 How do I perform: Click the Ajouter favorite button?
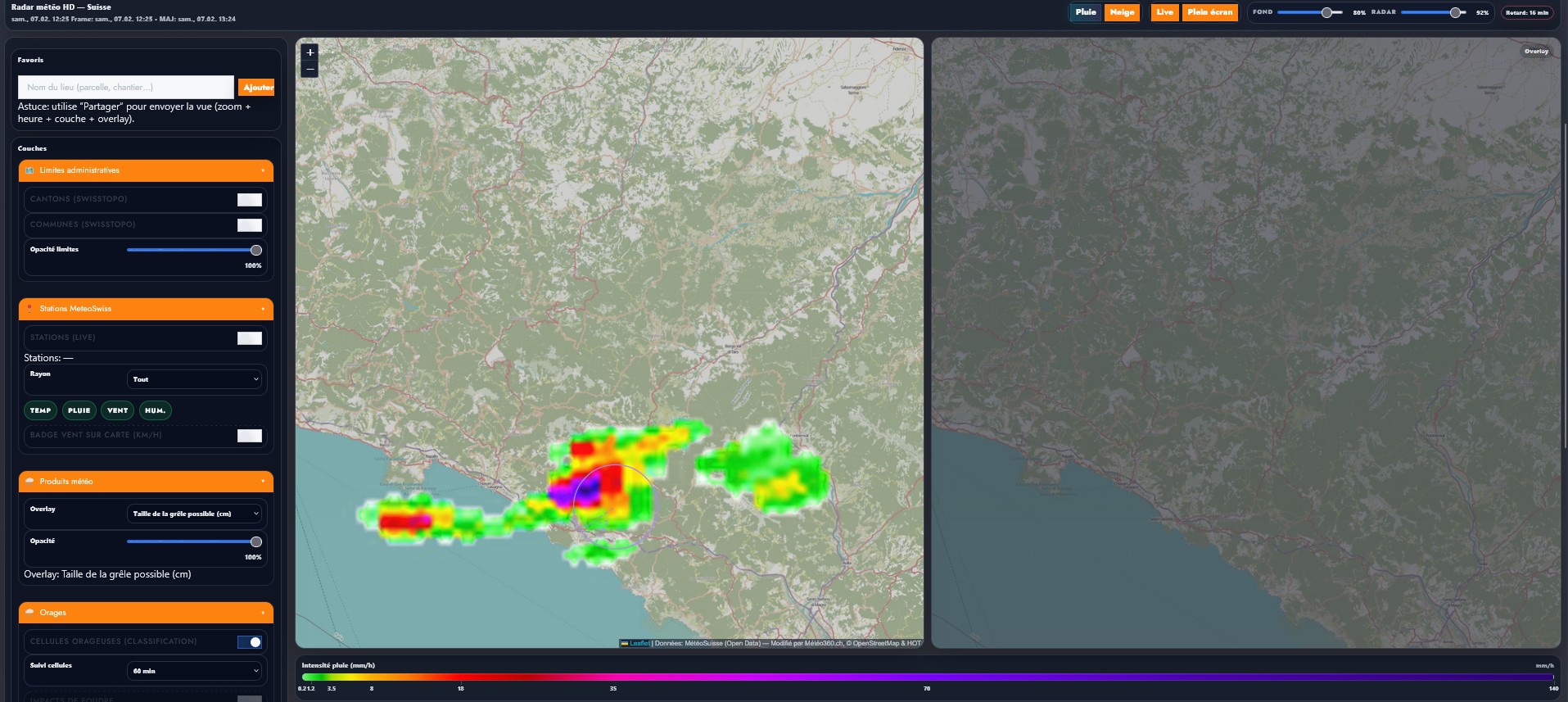tap(257, 88)
